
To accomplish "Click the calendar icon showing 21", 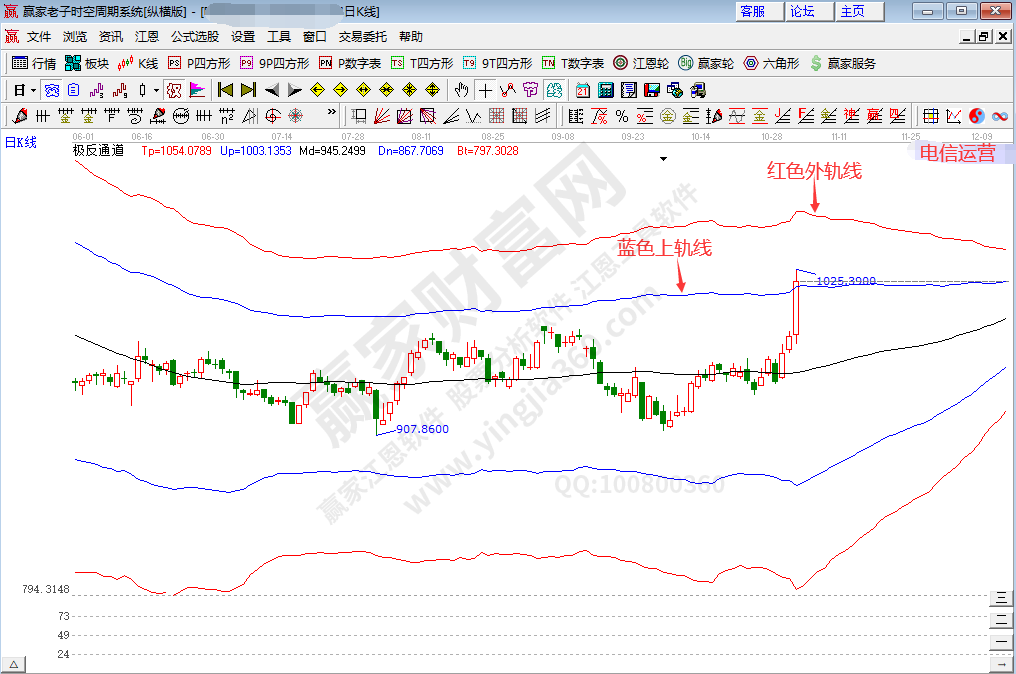I will click(x=583, y=90).
